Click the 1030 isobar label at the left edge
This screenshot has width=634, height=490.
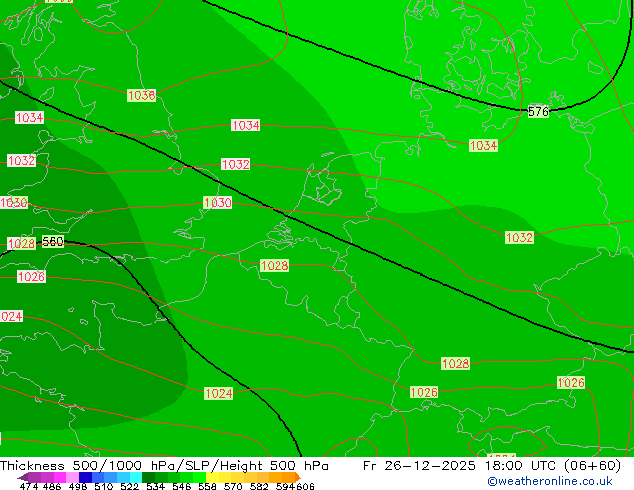point(14,203)
